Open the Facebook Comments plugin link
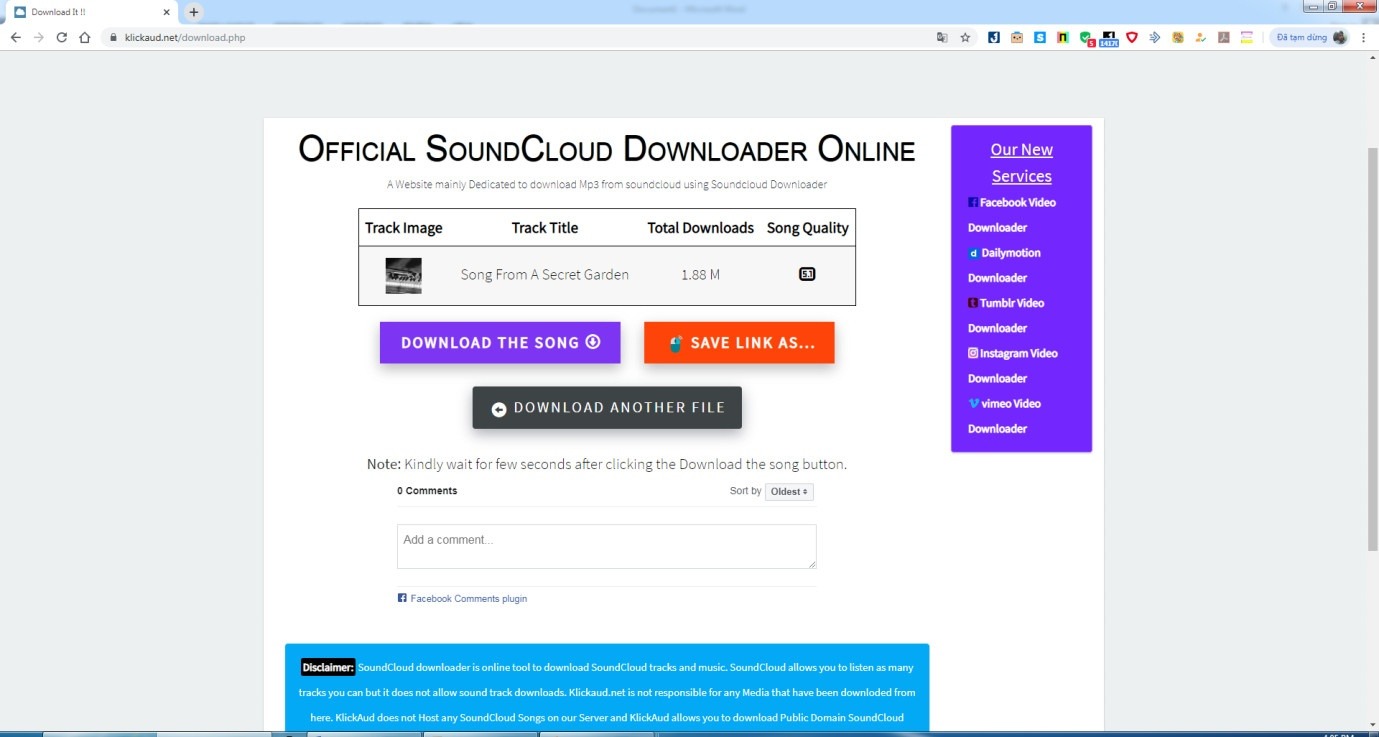The image size is (1379, 737). click(x=462, y=598)
